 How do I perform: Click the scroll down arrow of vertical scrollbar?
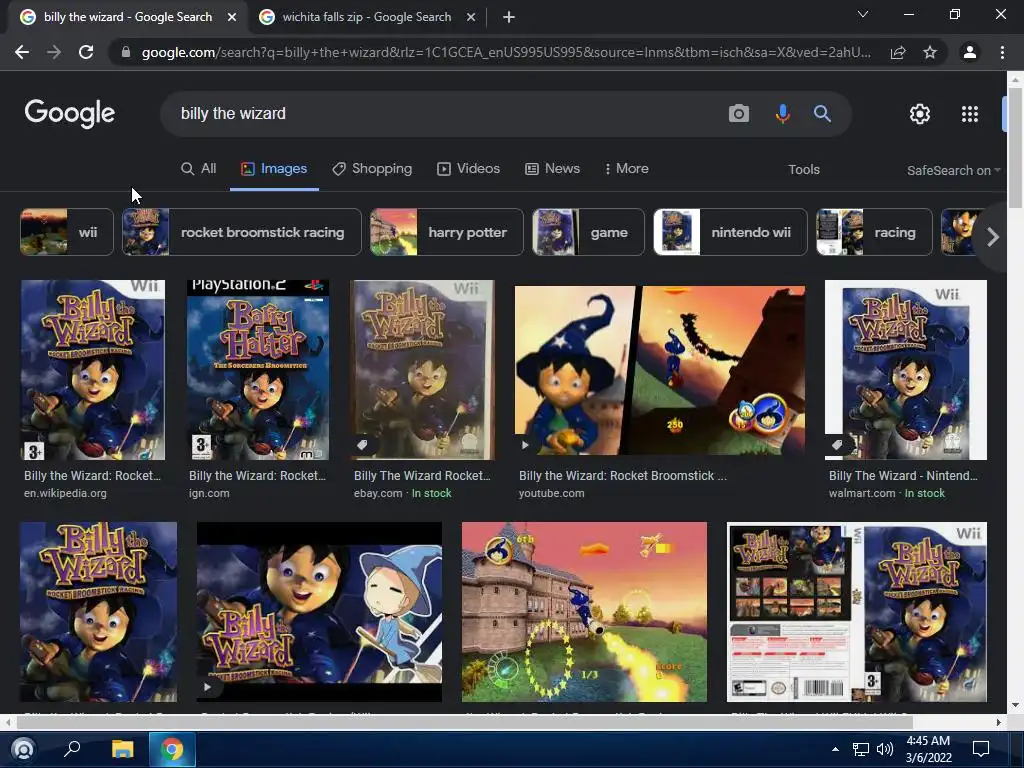tap(1015, 705)
